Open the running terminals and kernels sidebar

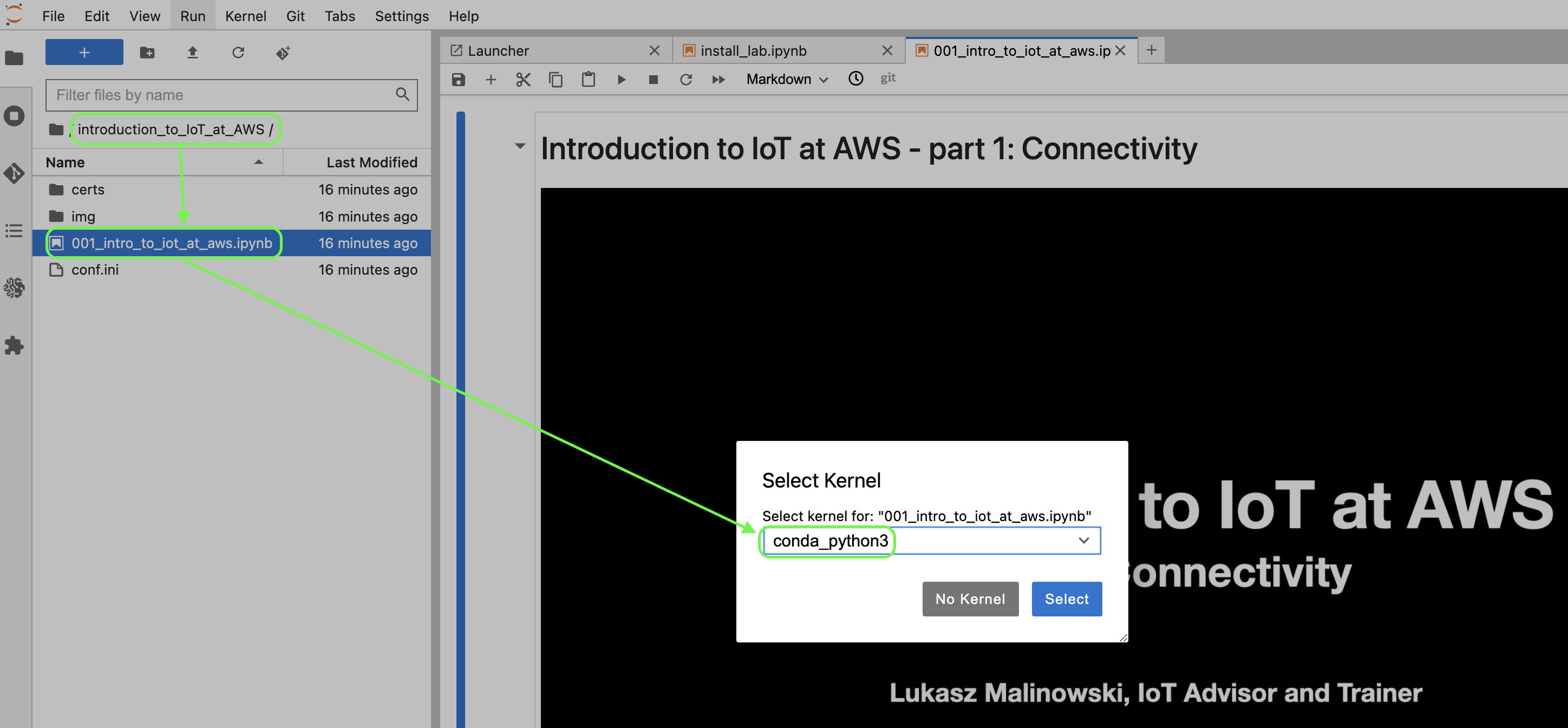[x=14, y=116]
